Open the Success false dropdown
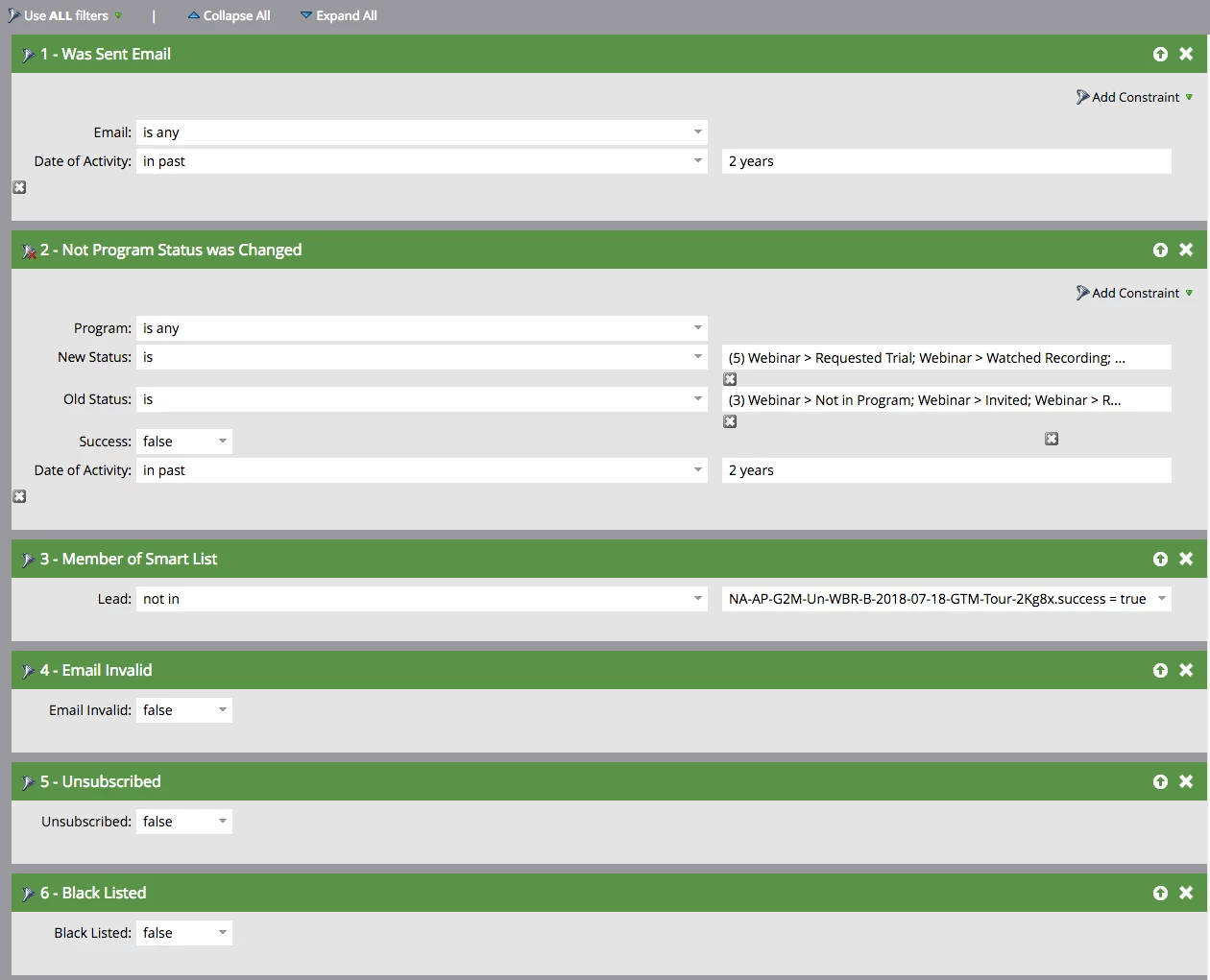This screenshot has height=980, width=1210. (184, 442)
